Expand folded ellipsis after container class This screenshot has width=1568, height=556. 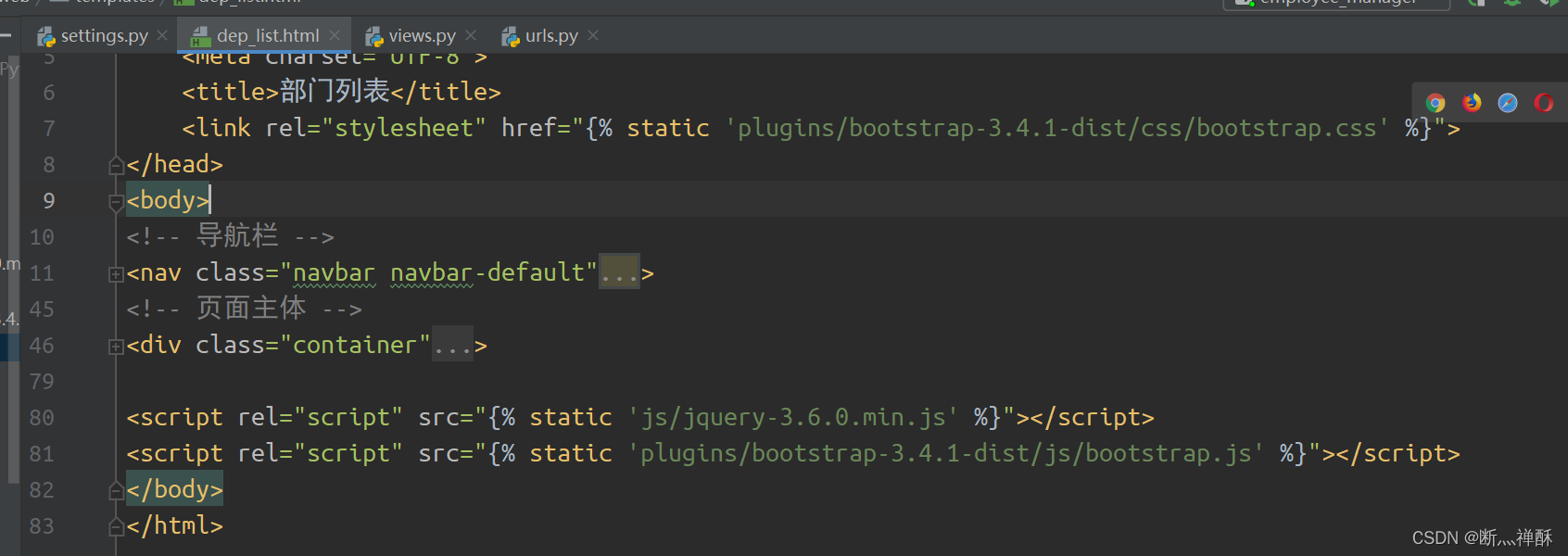453,345
